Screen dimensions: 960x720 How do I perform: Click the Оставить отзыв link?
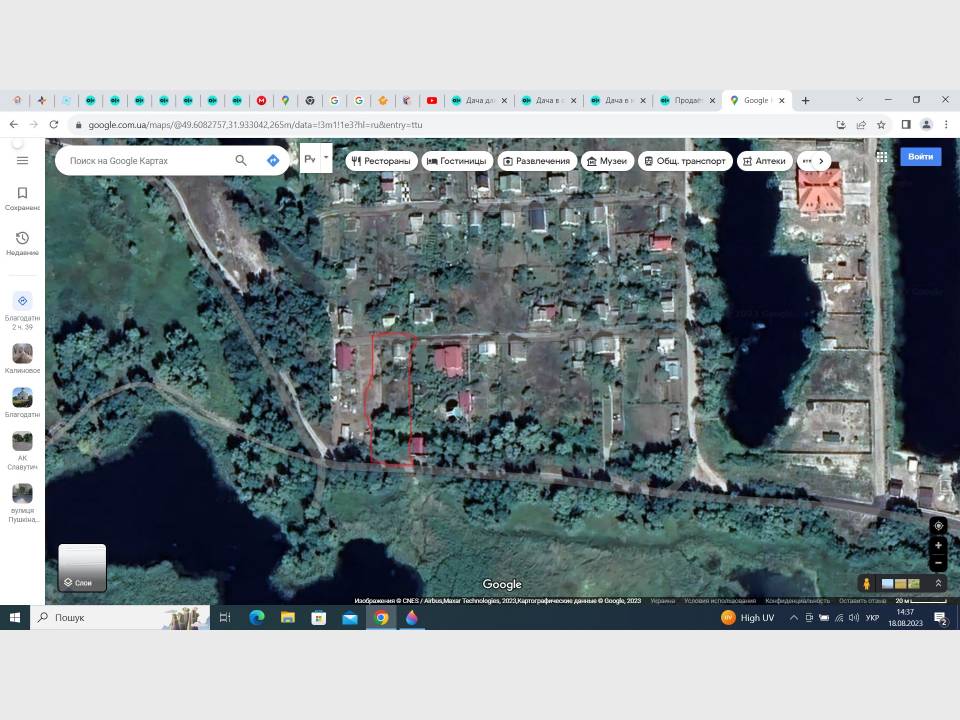point(863,601)
